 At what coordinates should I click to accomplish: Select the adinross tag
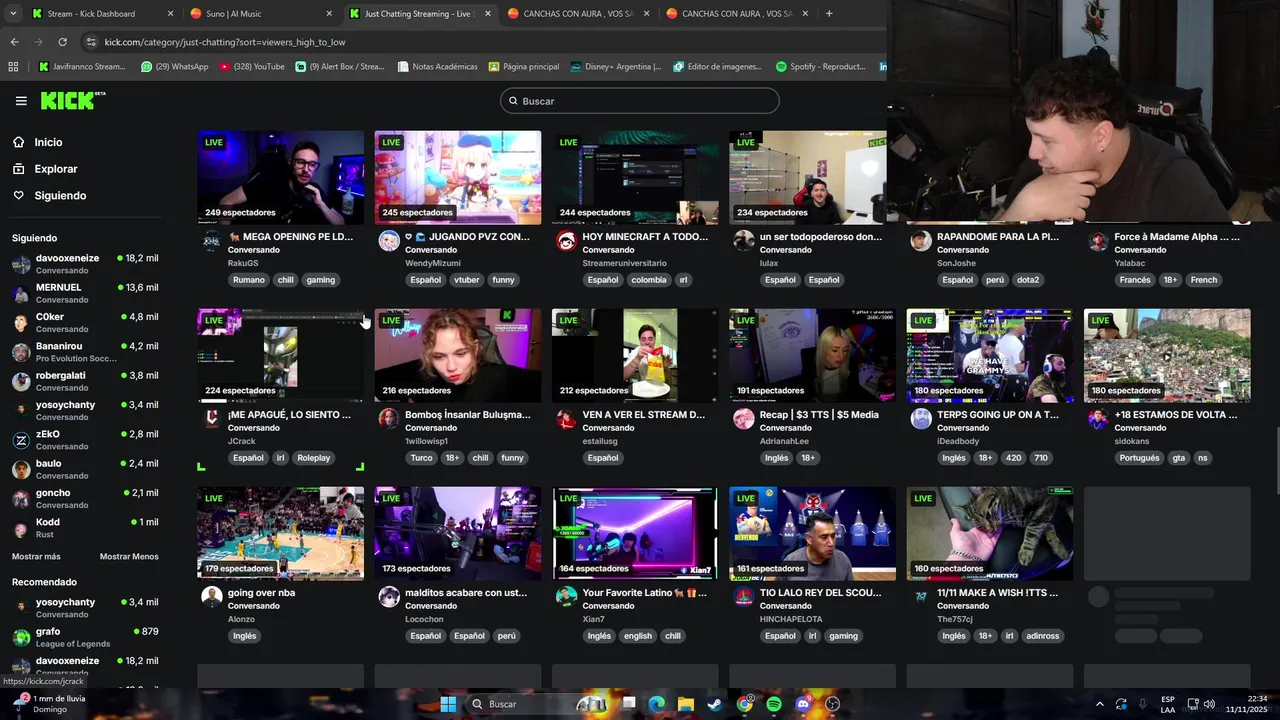(x=1043, y=636)
